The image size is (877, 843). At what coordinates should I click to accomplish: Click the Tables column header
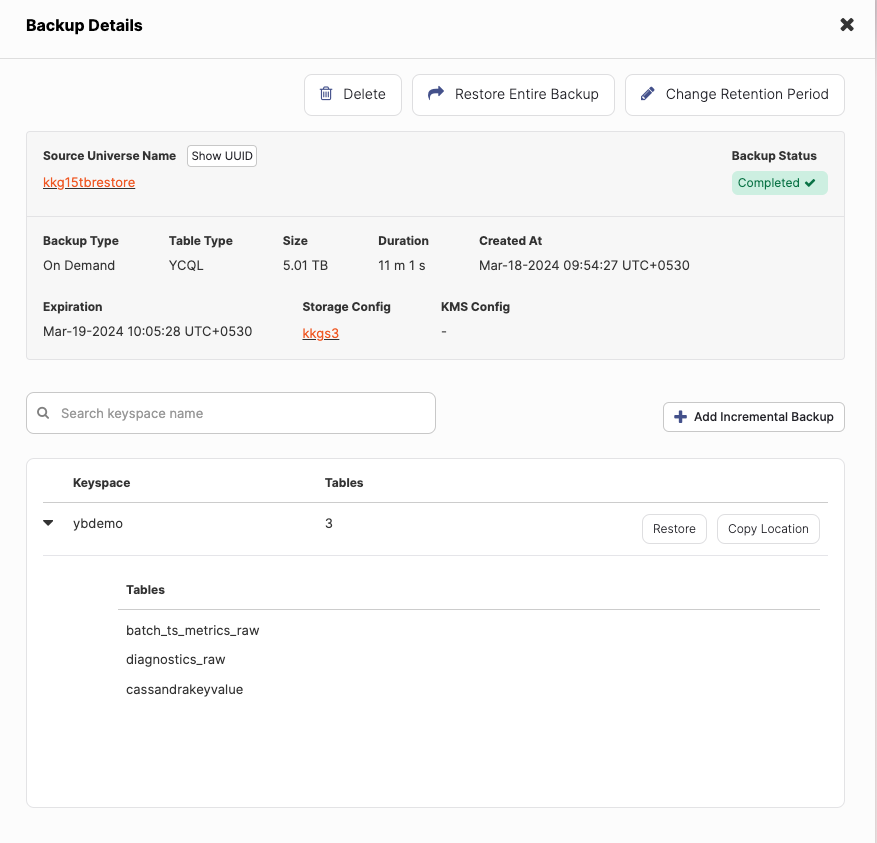click(x=344, y=483)
